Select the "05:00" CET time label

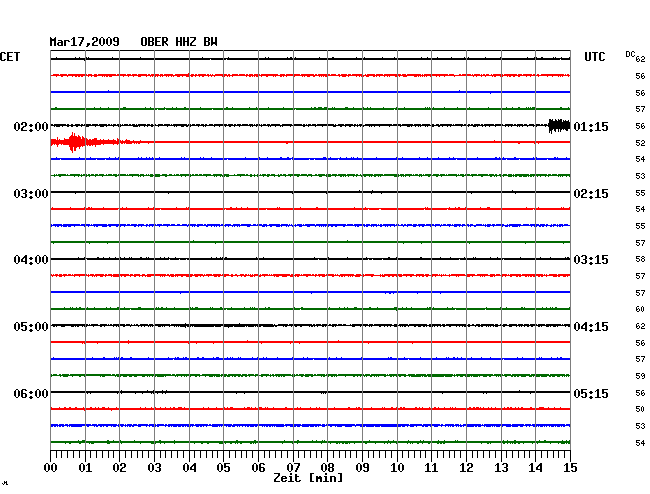[x=31, y=327]
